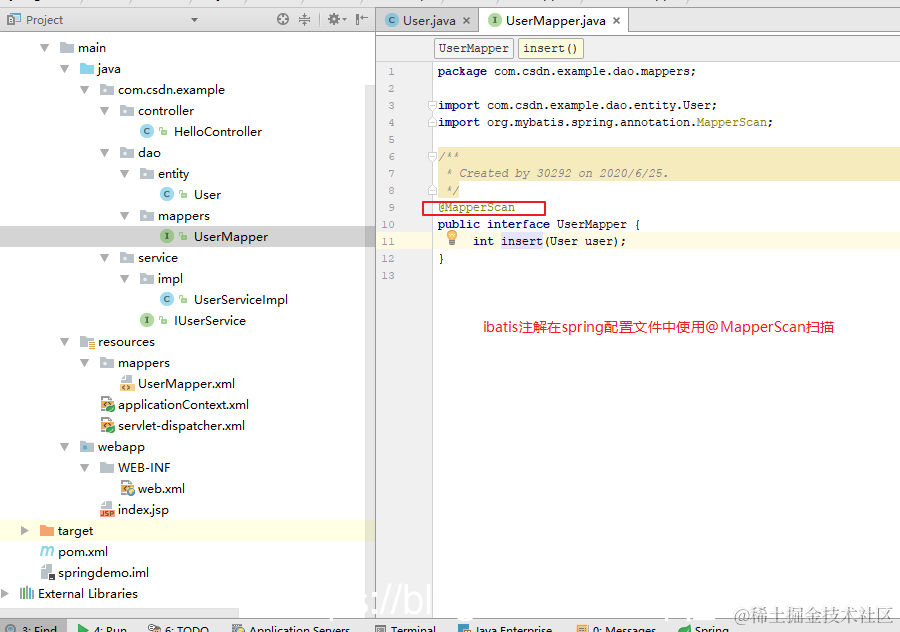The height and width of the screenshot is (632, 900).
Task: Click the scroll-from-source target icon
Action: click(x=283, y=20)
